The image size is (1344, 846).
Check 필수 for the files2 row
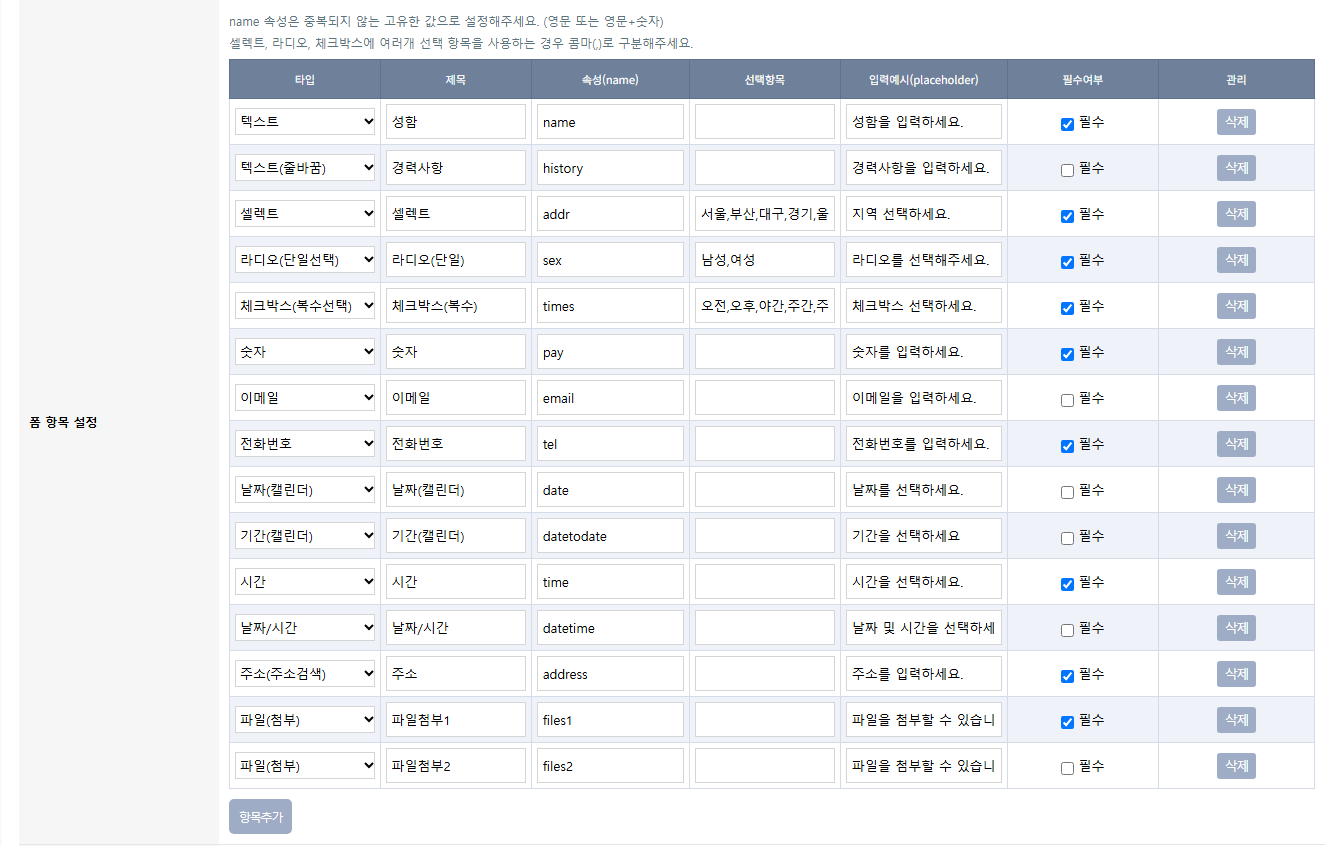(x=1067, y=768)
